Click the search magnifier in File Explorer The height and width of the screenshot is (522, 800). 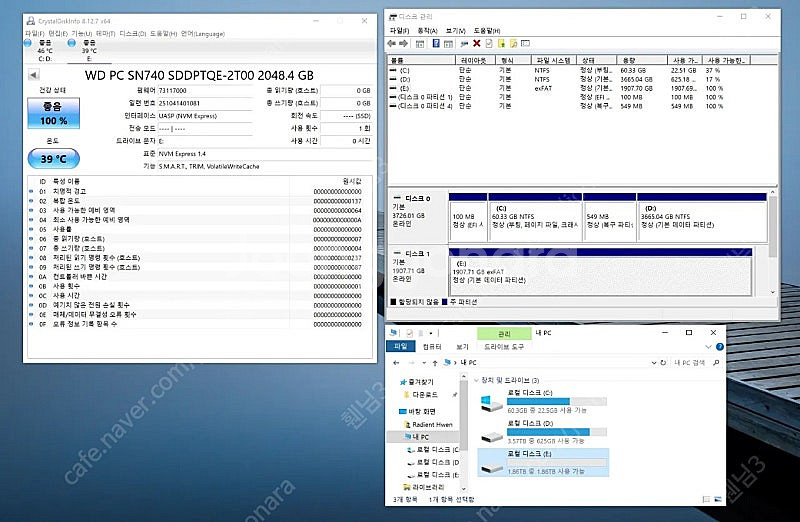[x=716, y=362]
